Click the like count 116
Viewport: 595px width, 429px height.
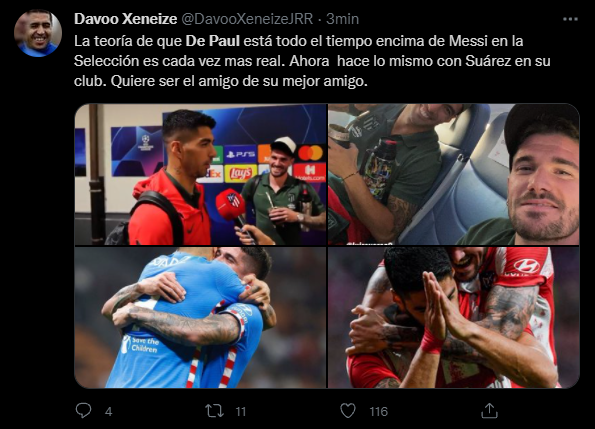tap(378, 412)
